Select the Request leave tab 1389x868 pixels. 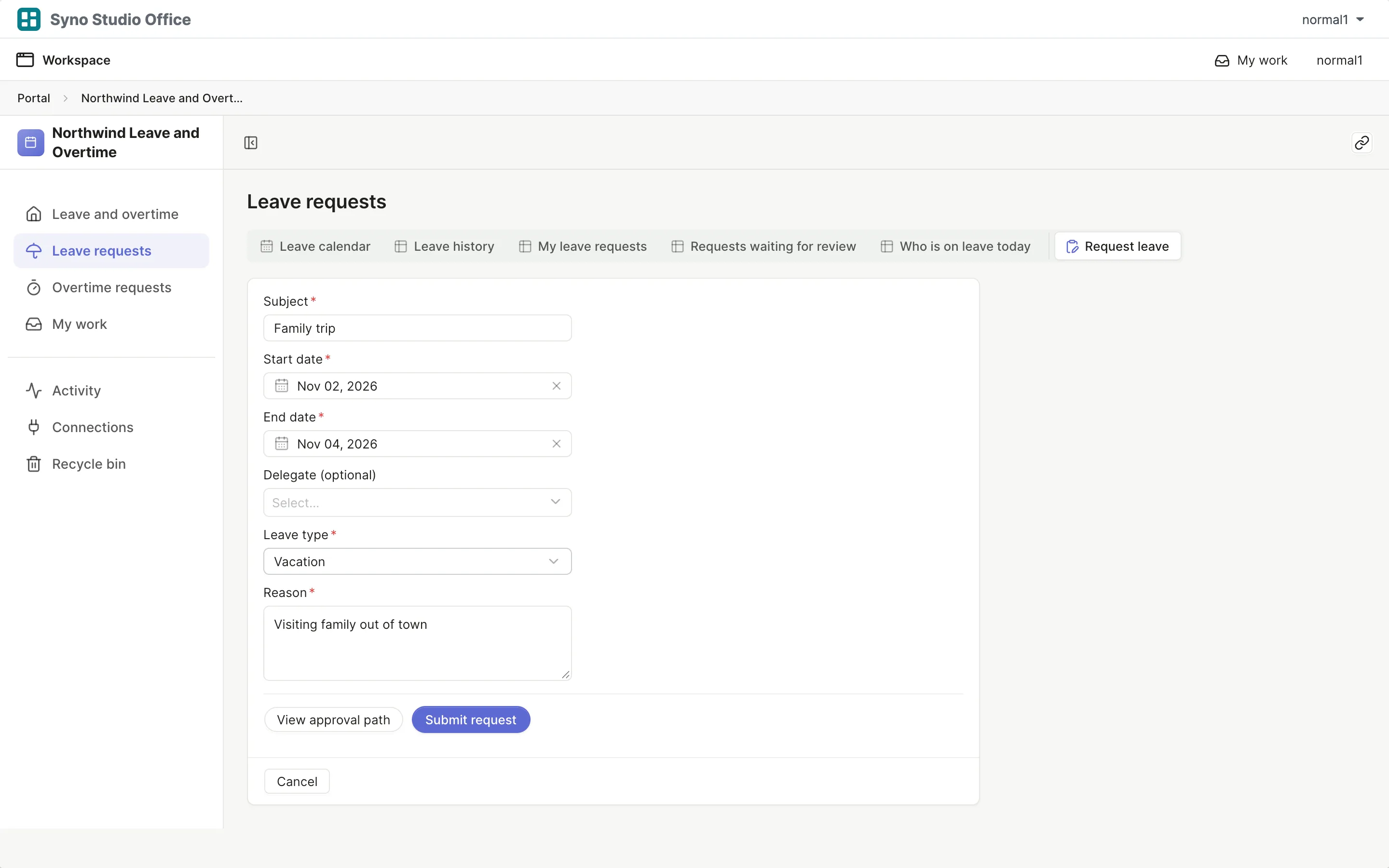(x=1117, y=246)
